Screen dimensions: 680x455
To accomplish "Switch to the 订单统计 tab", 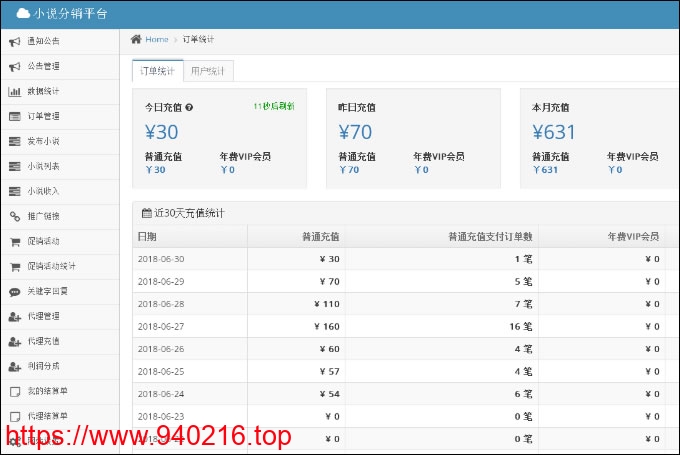I will [157, 71].
